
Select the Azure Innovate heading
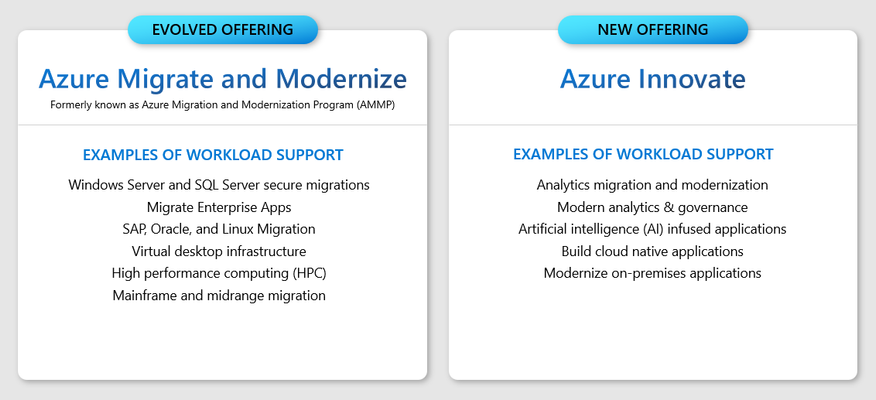(x=653, y=78)
